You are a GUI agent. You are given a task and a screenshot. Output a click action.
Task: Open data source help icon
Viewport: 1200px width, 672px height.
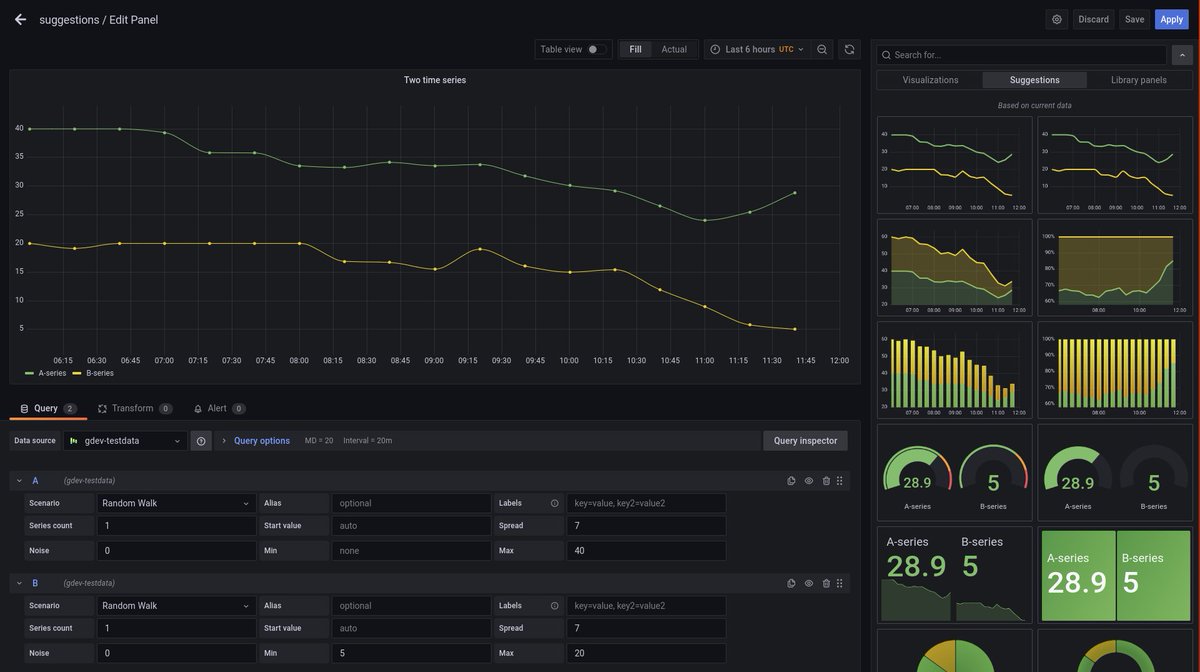click(x=201, y=441)
